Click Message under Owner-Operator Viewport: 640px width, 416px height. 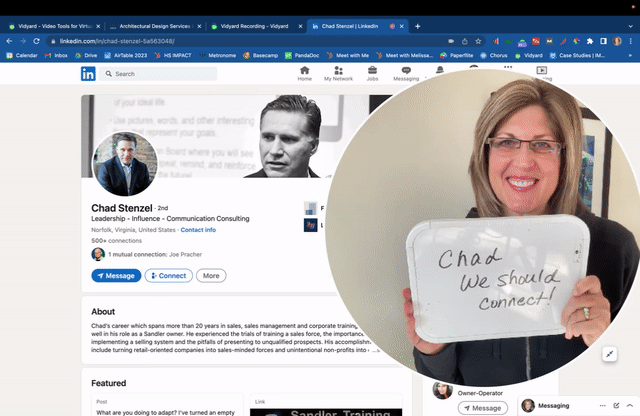(483, 408)
